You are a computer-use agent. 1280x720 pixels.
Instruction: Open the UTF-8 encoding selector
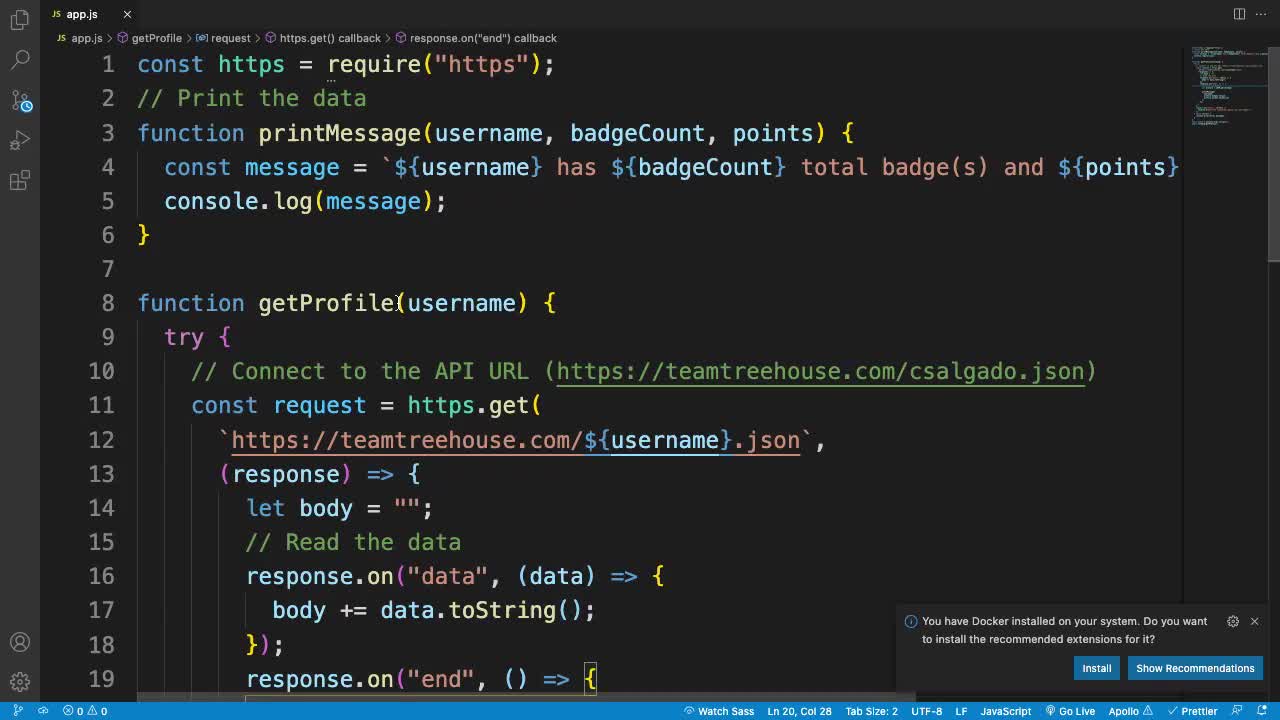925,711
